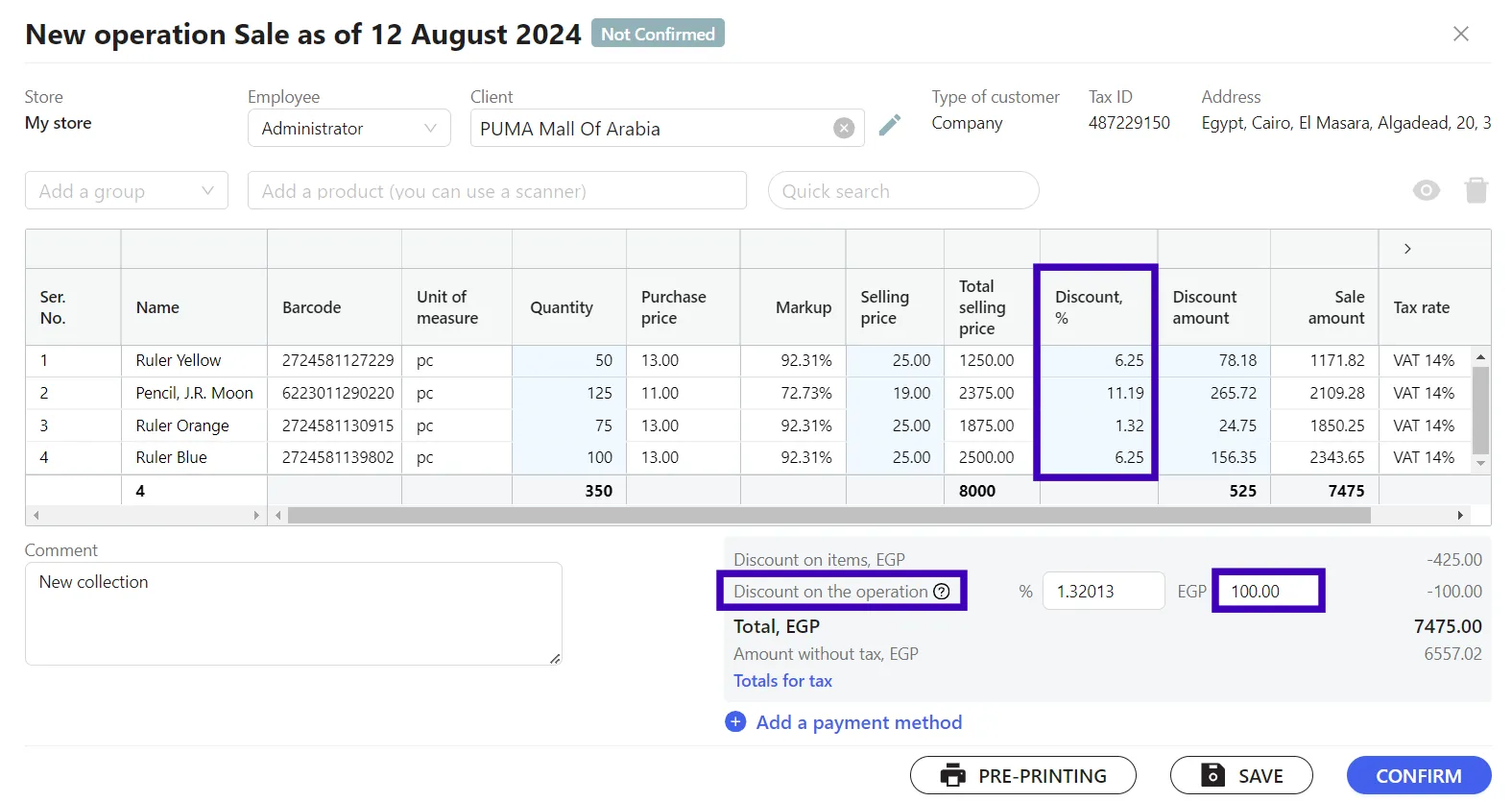Click discount 1.32 in Ruler Orange row

1098,425
